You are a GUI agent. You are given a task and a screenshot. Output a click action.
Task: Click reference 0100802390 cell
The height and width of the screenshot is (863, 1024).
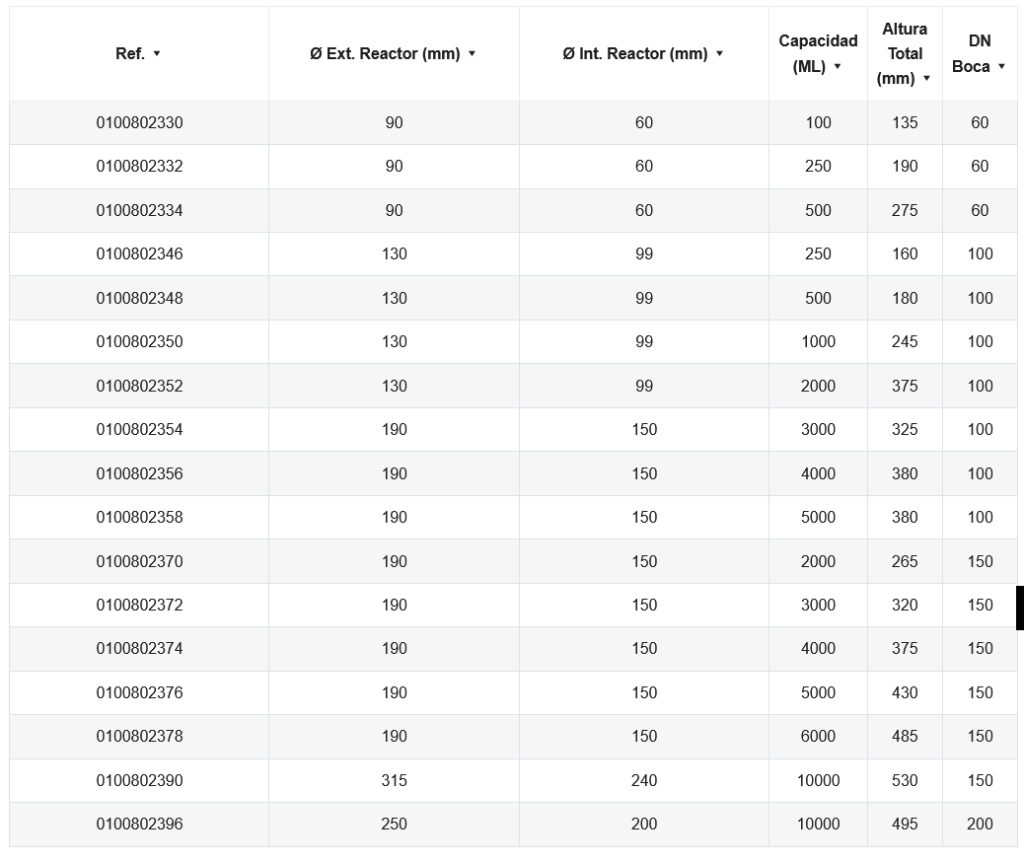pyautogui.click(x=139, y=780)
